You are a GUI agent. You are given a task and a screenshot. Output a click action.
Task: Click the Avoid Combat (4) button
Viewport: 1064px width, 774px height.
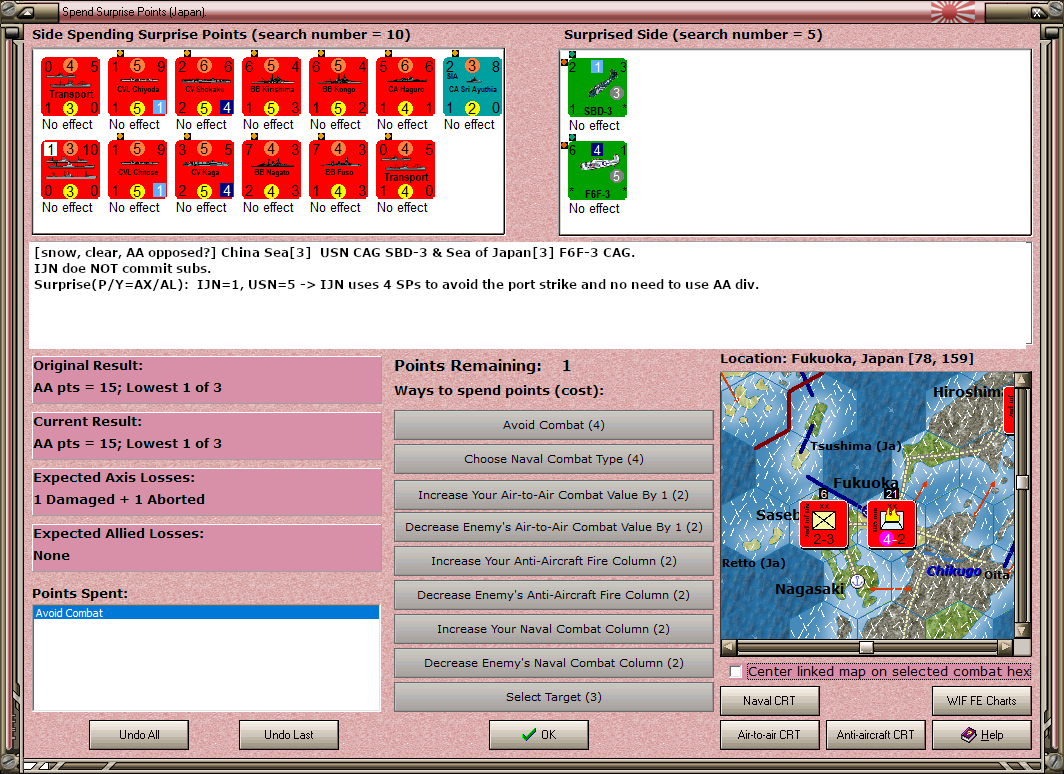[x=554, y=425]
